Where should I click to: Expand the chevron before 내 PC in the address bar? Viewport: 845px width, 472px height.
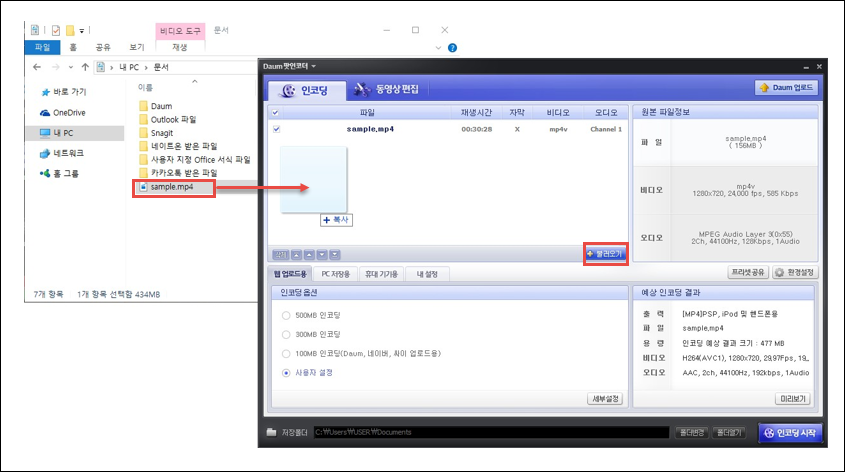click(x=112, y=67)
